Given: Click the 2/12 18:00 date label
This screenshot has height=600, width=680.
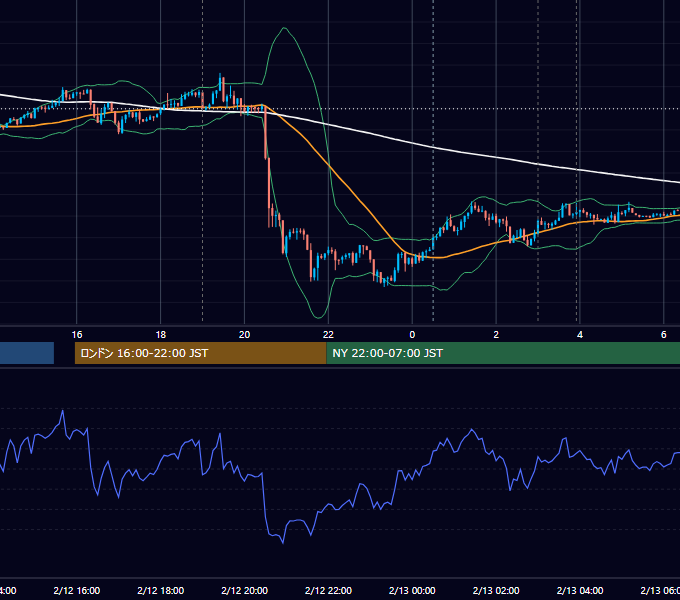Looking at the screenshot, I should pos(160,590).
